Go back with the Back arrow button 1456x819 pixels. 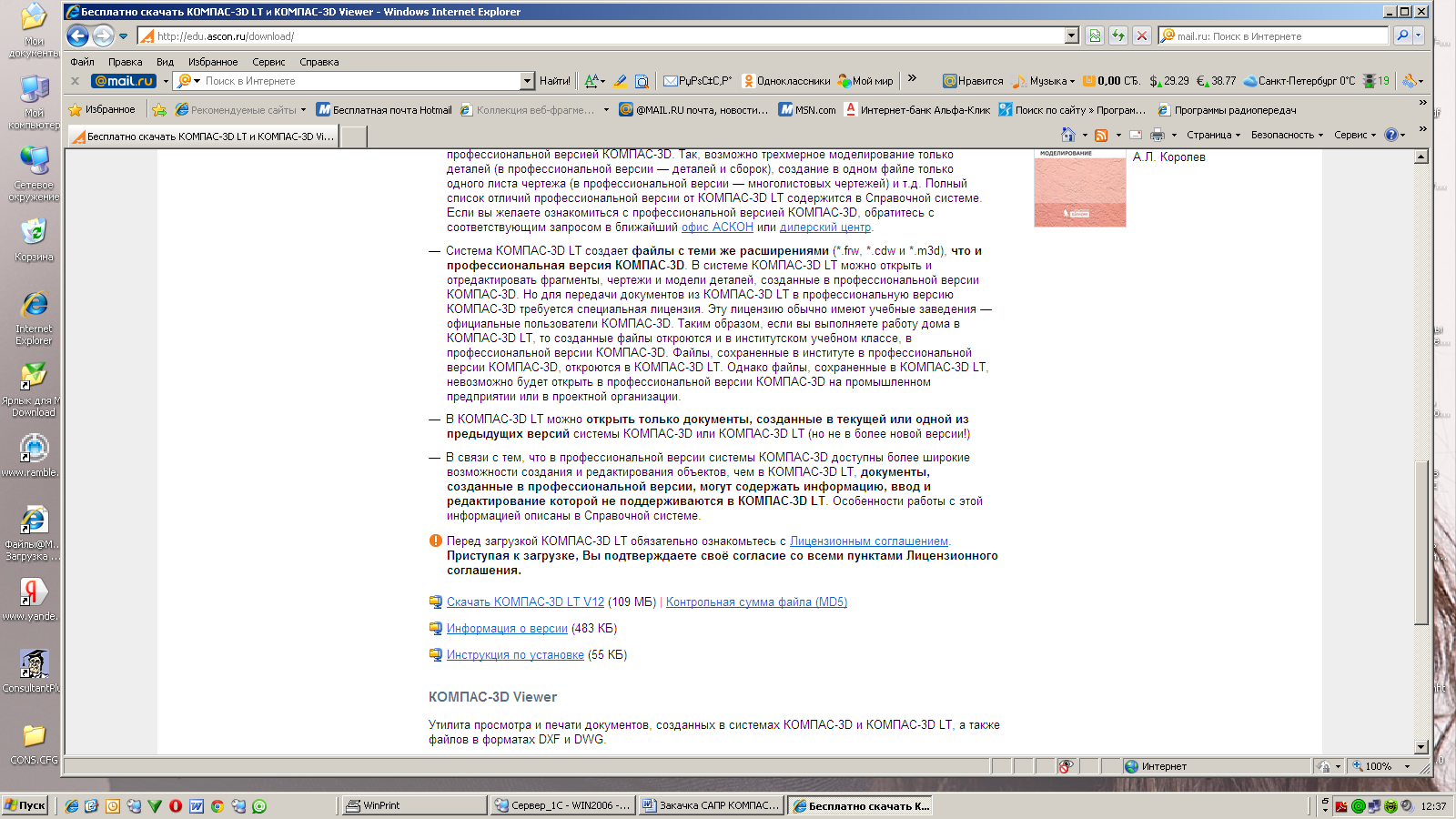78,35
